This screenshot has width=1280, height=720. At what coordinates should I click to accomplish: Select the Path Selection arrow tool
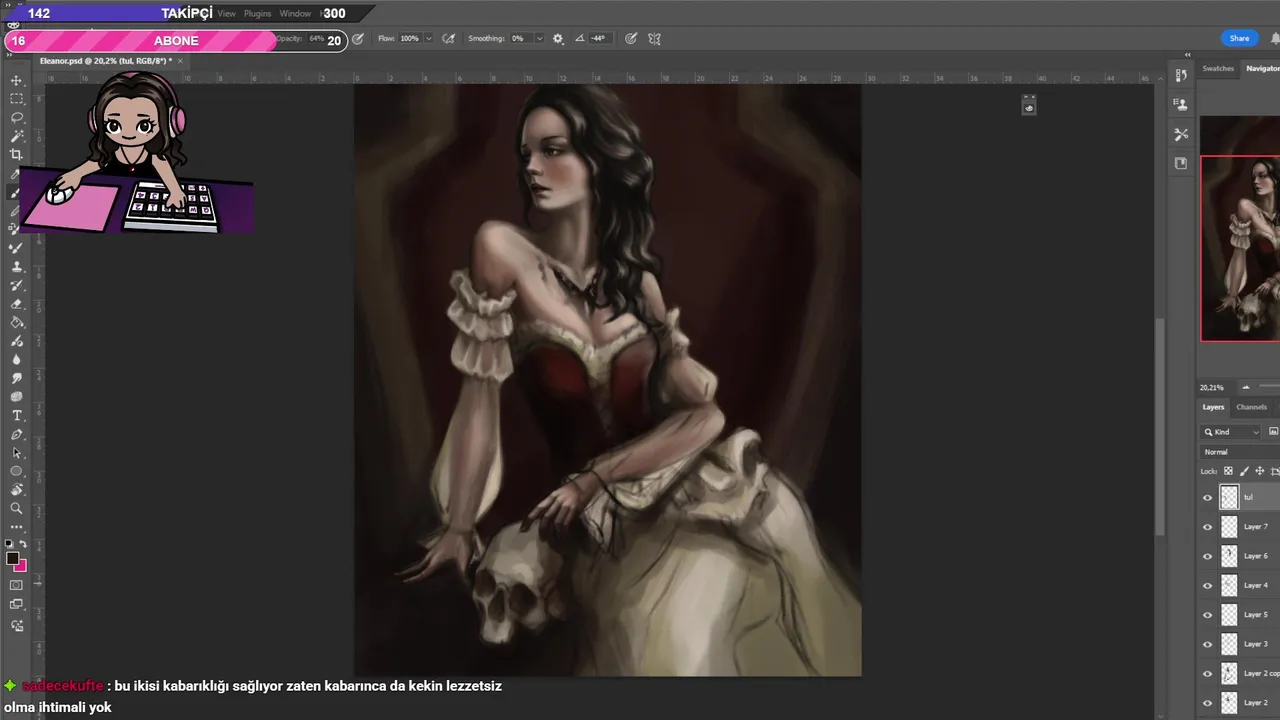(16, 452)
